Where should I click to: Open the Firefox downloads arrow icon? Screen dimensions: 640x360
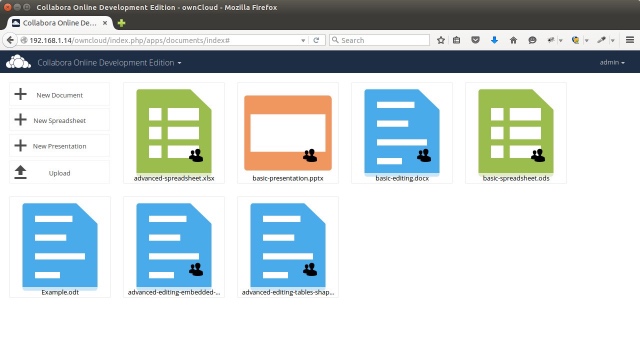tap(494, 40)
